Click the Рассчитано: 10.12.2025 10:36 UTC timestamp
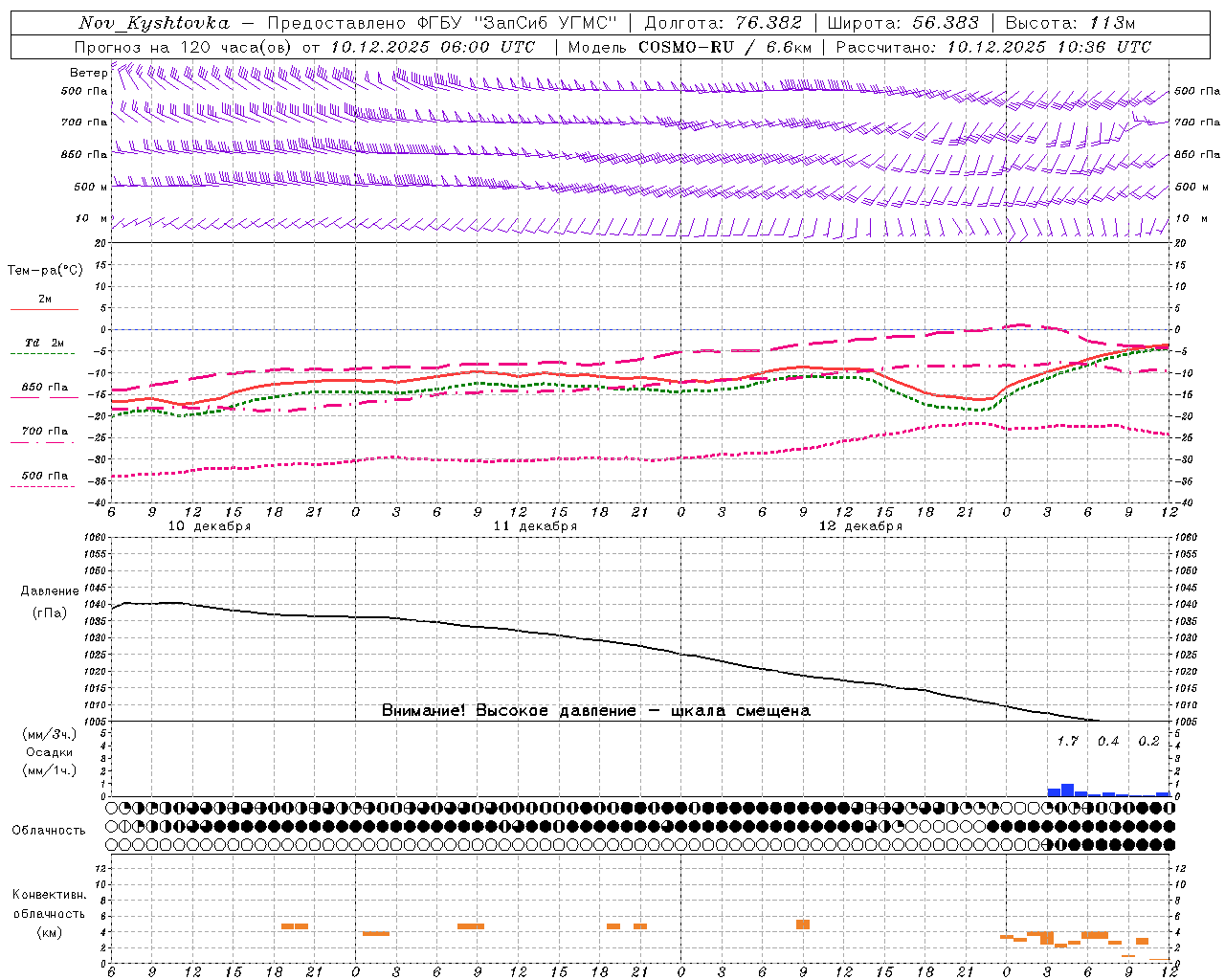Screen dimensions: 1225x980 (x=993, y=47)
